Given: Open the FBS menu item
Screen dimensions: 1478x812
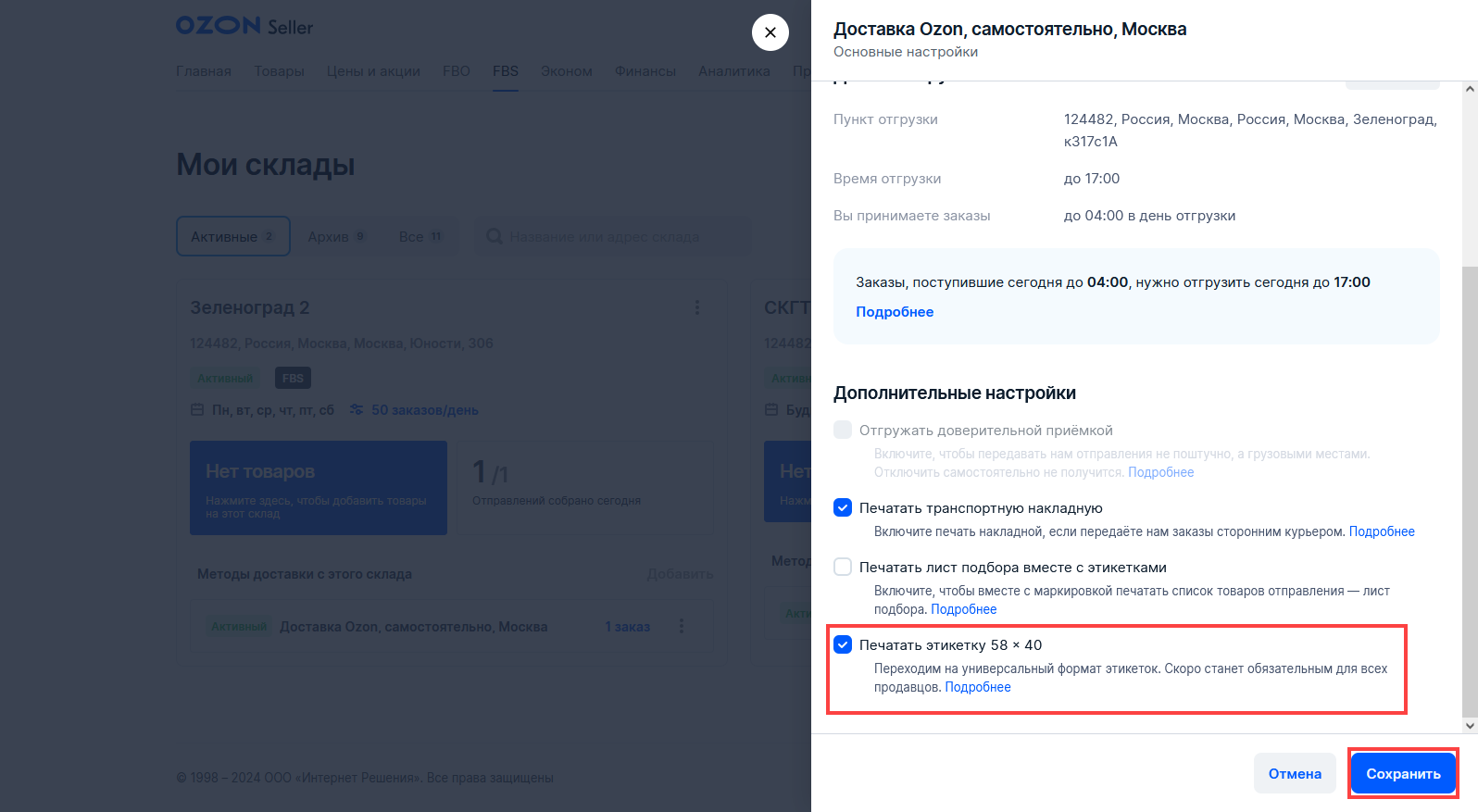Looking at the screenshot, I should pyautogui.click(x=506, y=71).
